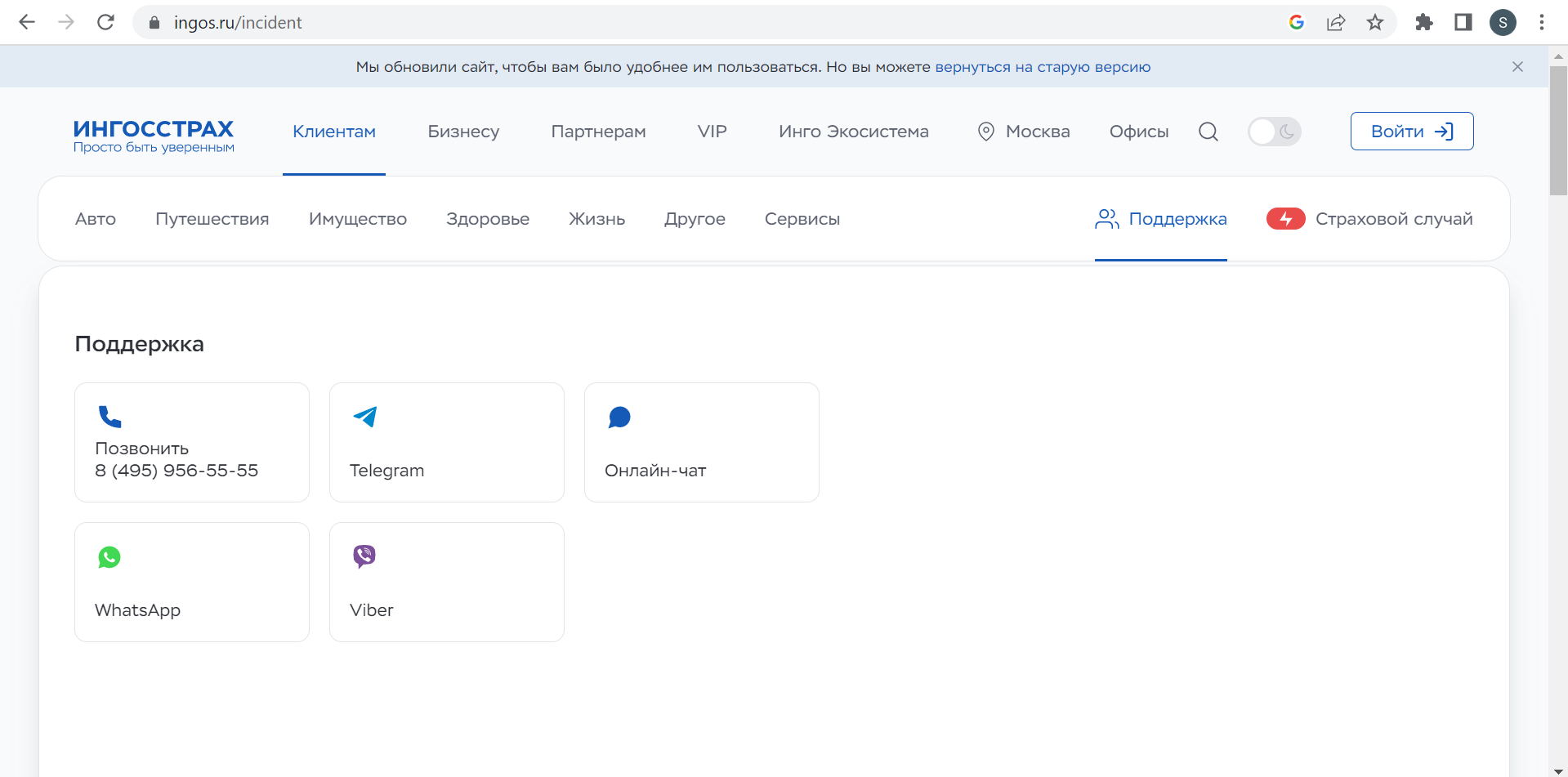Close the site update notification banner
Viewport: 1568px width, 777px height.
tap(1517, 67)
